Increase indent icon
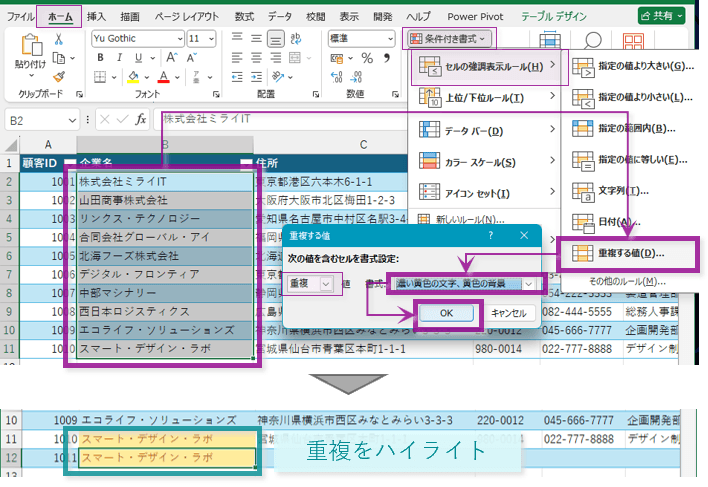Image resolution: width=708 pixels, height=487 pixels. point(256,77)
